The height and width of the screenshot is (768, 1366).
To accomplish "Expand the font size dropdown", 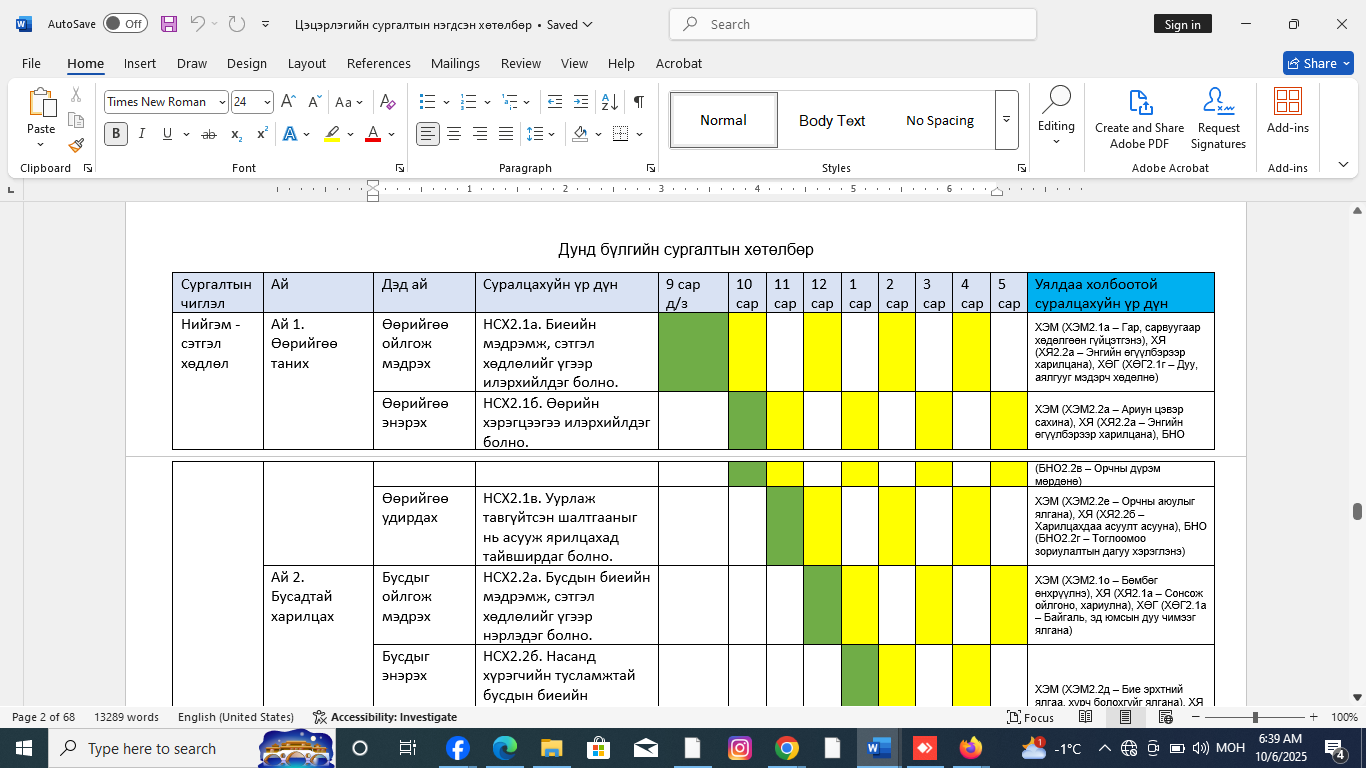I will (267, 102).
